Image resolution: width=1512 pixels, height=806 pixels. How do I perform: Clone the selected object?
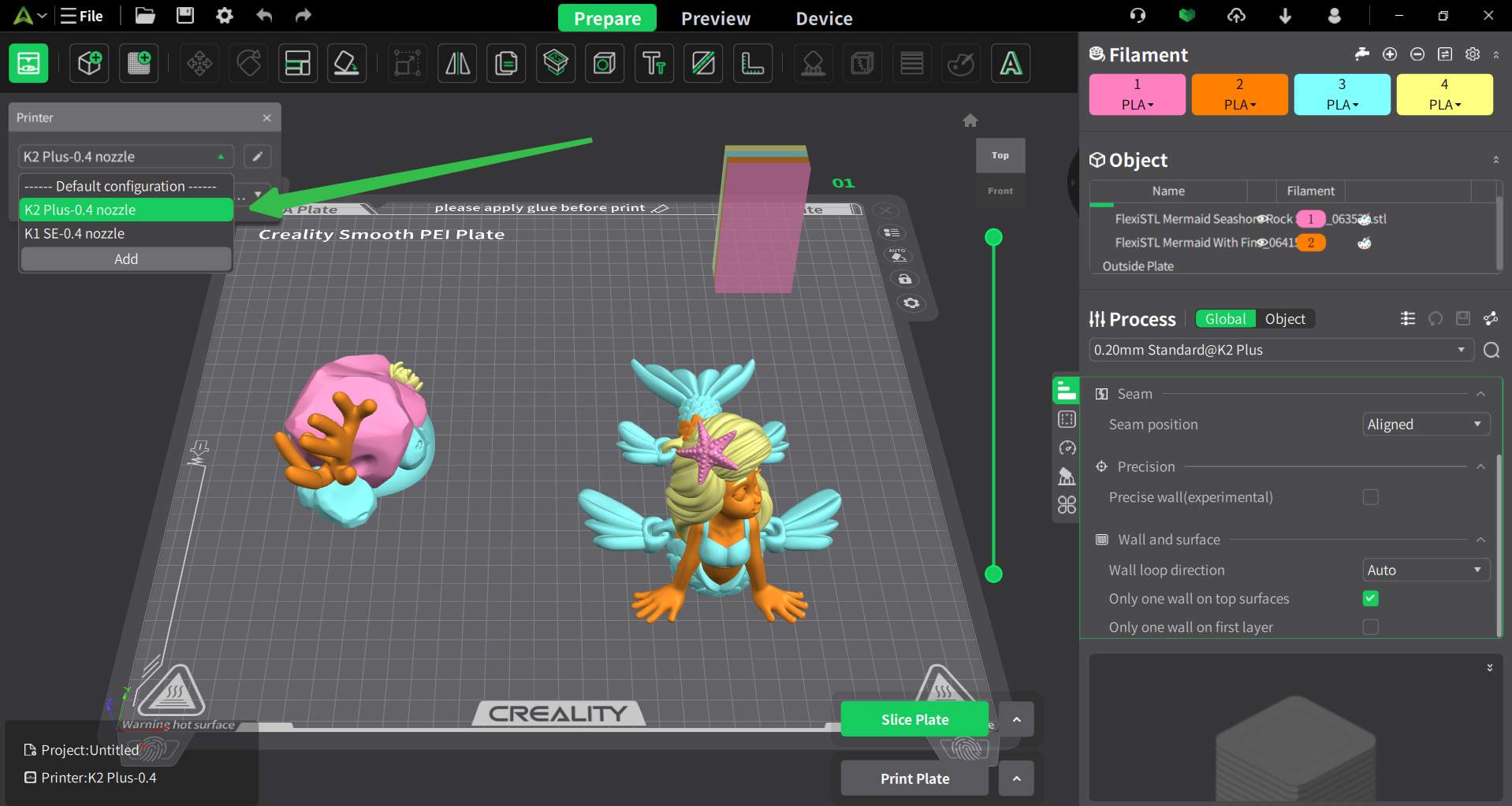click(x=506, y=63)
